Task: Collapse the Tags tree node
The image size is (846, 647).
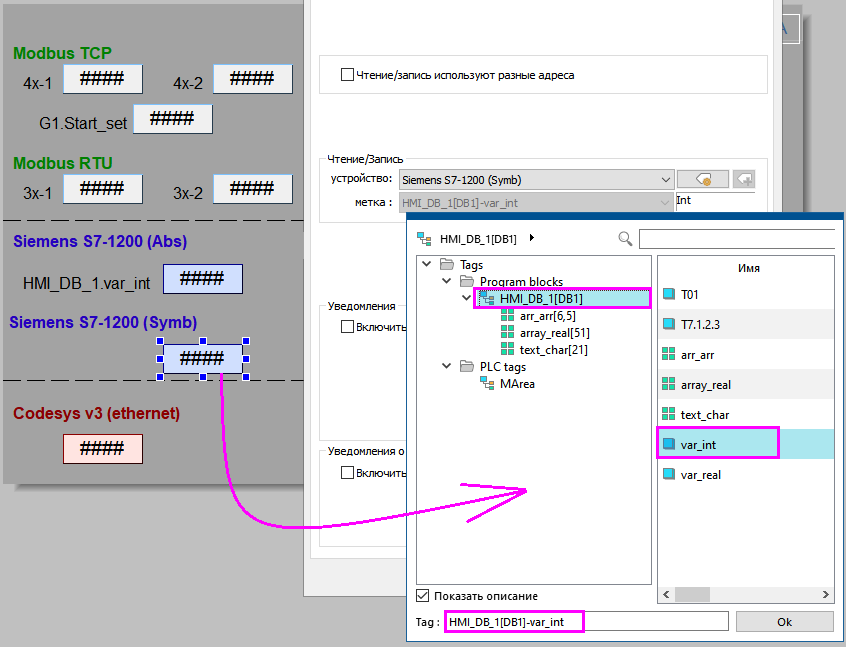Action: (x=426, y=264)
